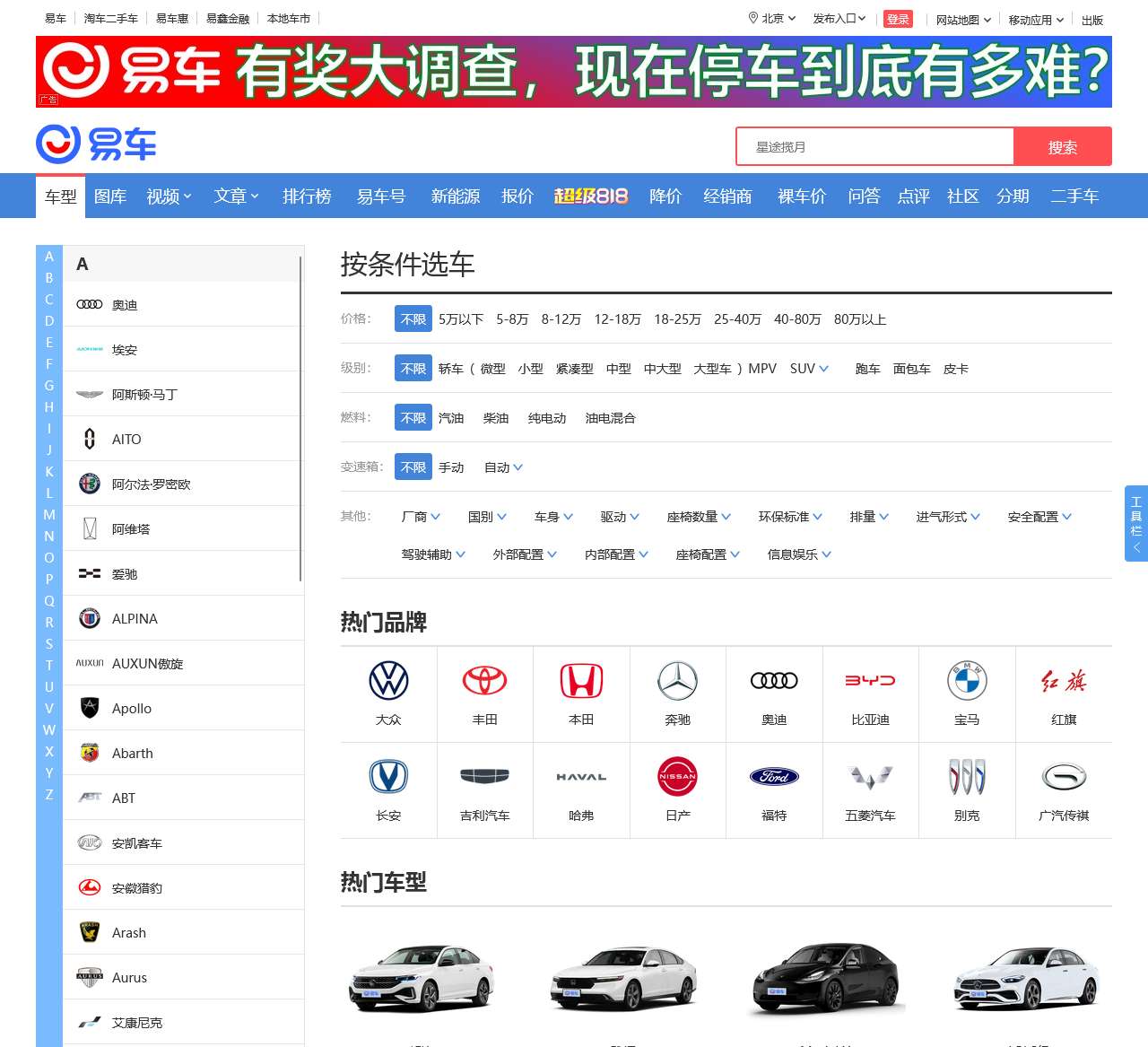Open the Geely logo in hot brands

point(485,777)
